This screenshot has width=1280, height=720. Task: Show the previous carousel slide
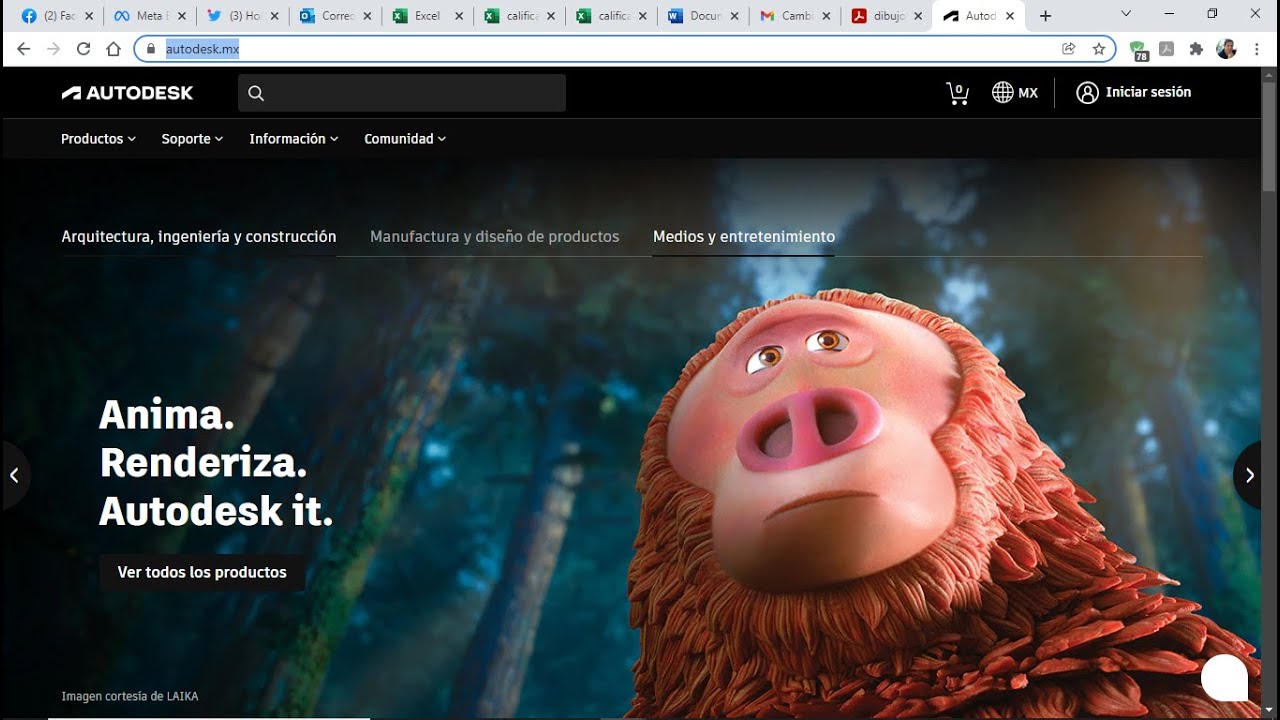coord(14,476)
